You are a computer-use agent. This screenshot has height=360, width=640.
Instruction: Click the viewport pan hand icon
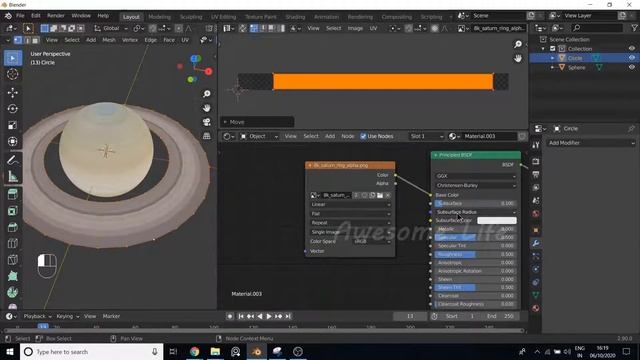[x=207, y=108]
